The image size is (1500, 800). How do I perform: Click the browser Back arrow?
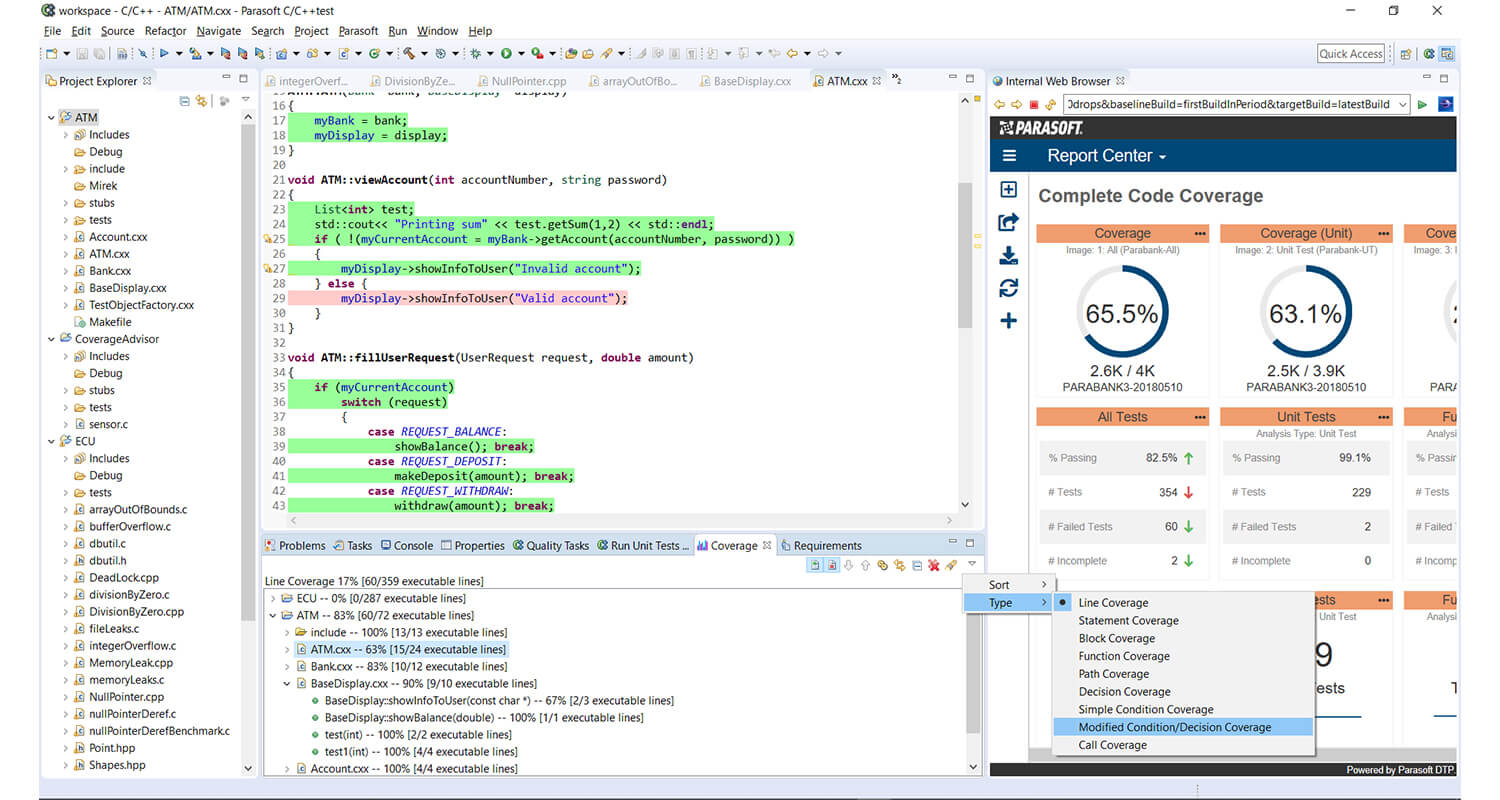(999, 104)
